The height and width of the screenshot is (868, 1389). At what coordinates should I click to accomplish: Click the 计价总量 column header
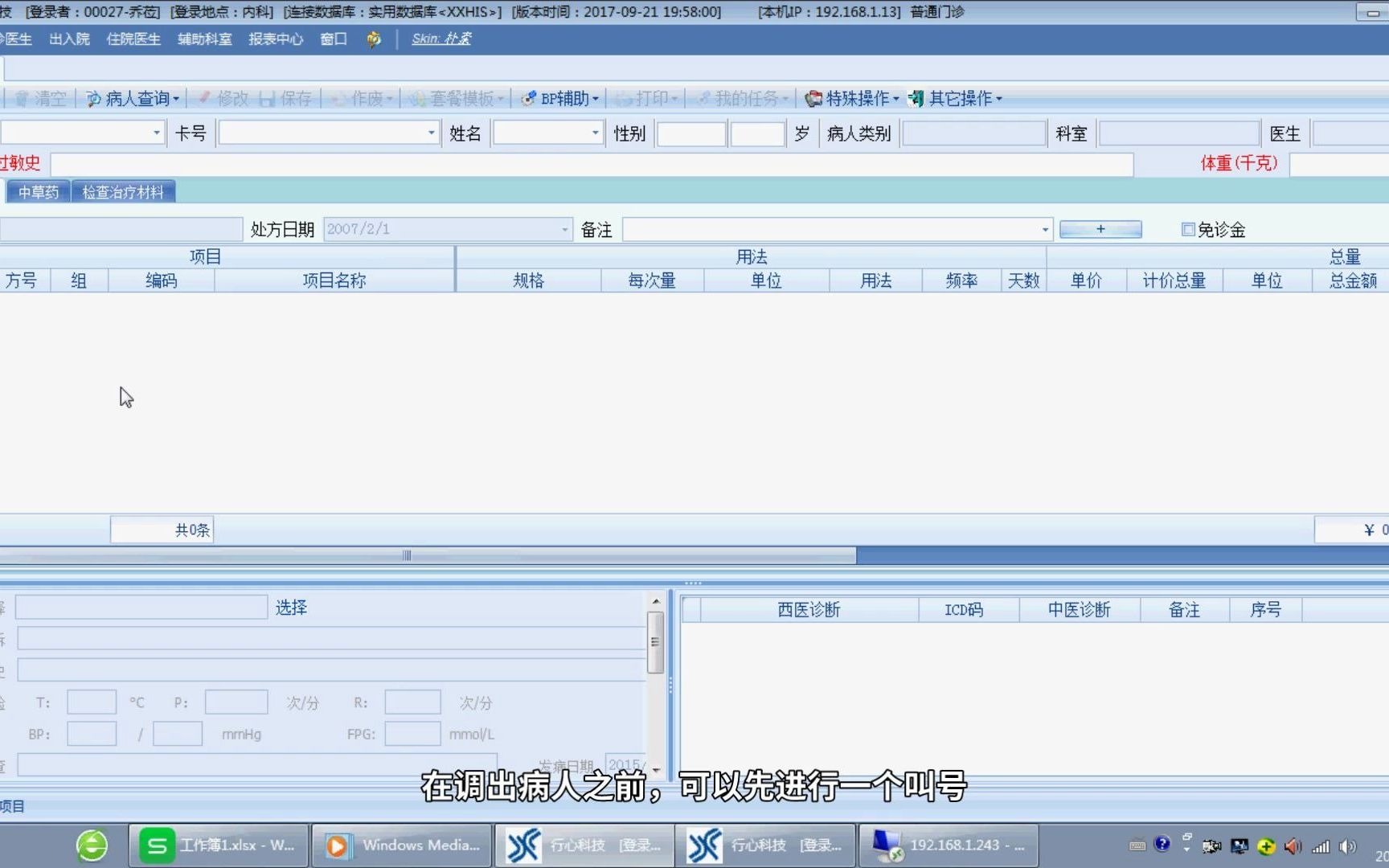[1174, 280]
